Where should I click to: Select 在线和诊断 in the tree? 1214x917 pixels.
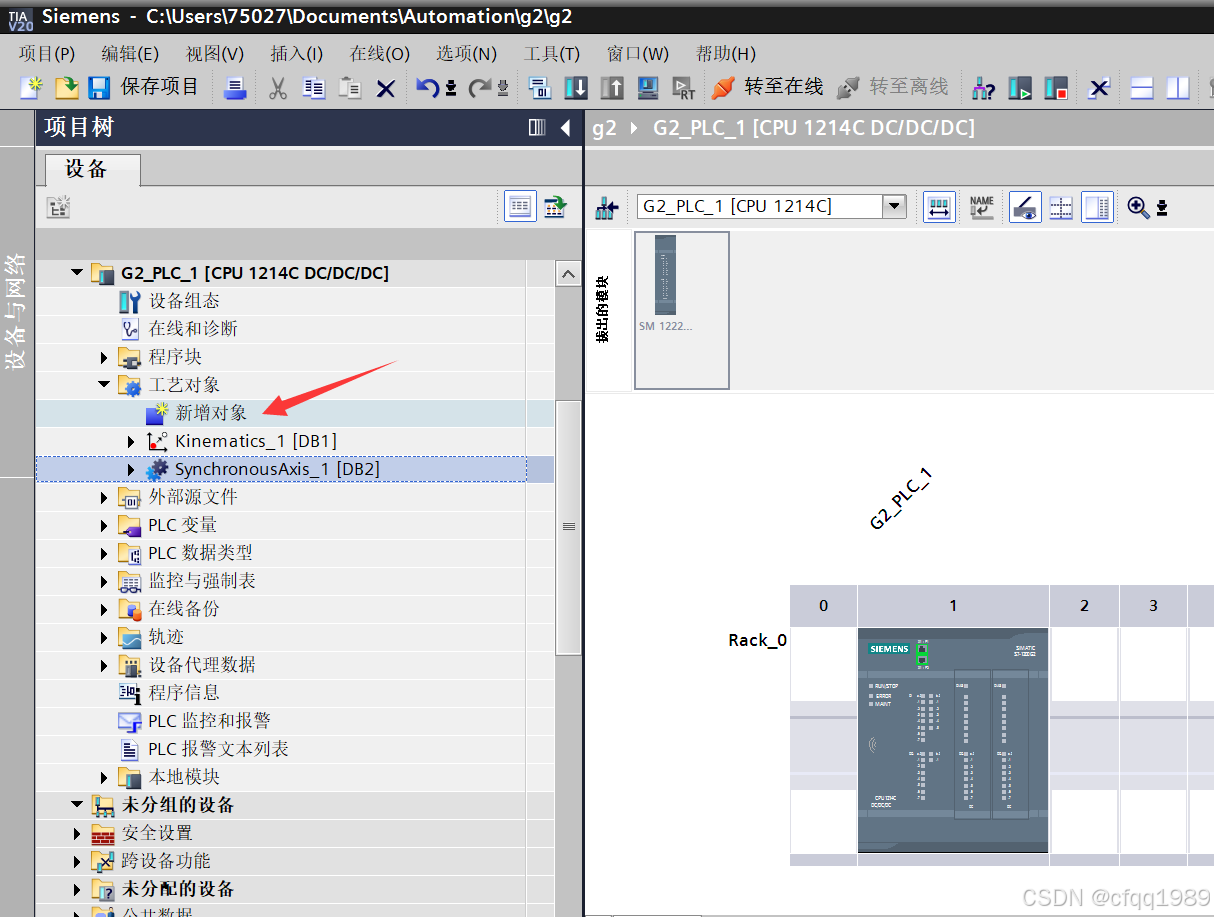point(193,329)
